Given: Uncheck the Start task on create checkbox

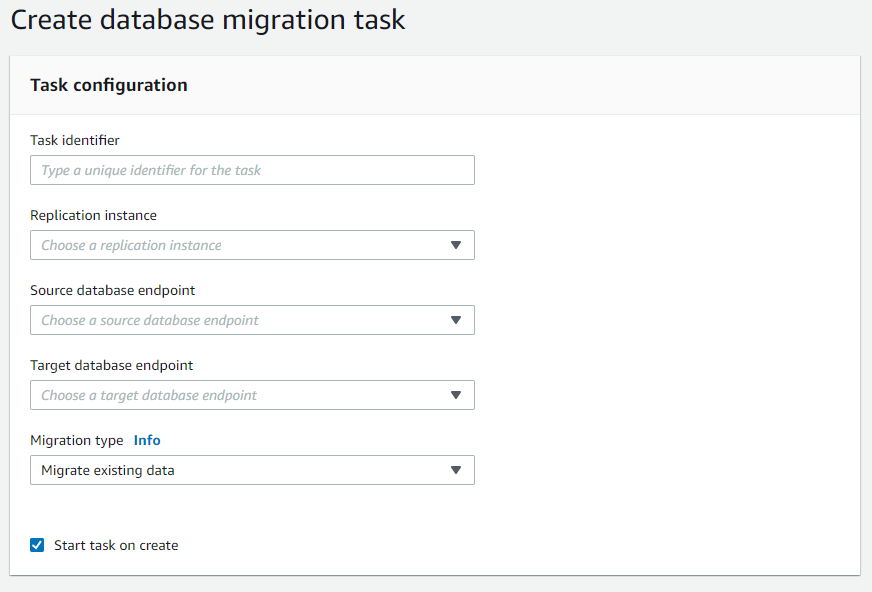Looking at the screenshot, I should pyautogui.click(x=37, y=545).
